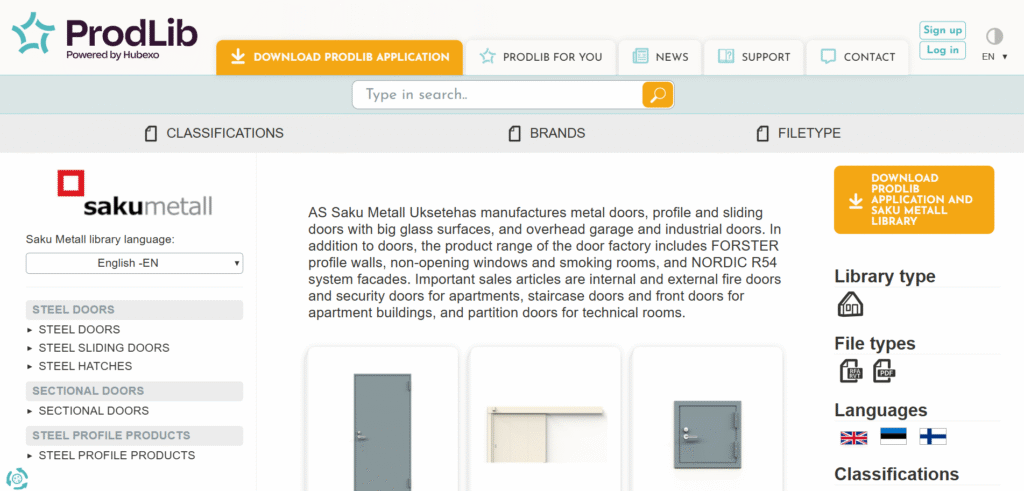Open the ProdLib For You tab

point(541,57)
